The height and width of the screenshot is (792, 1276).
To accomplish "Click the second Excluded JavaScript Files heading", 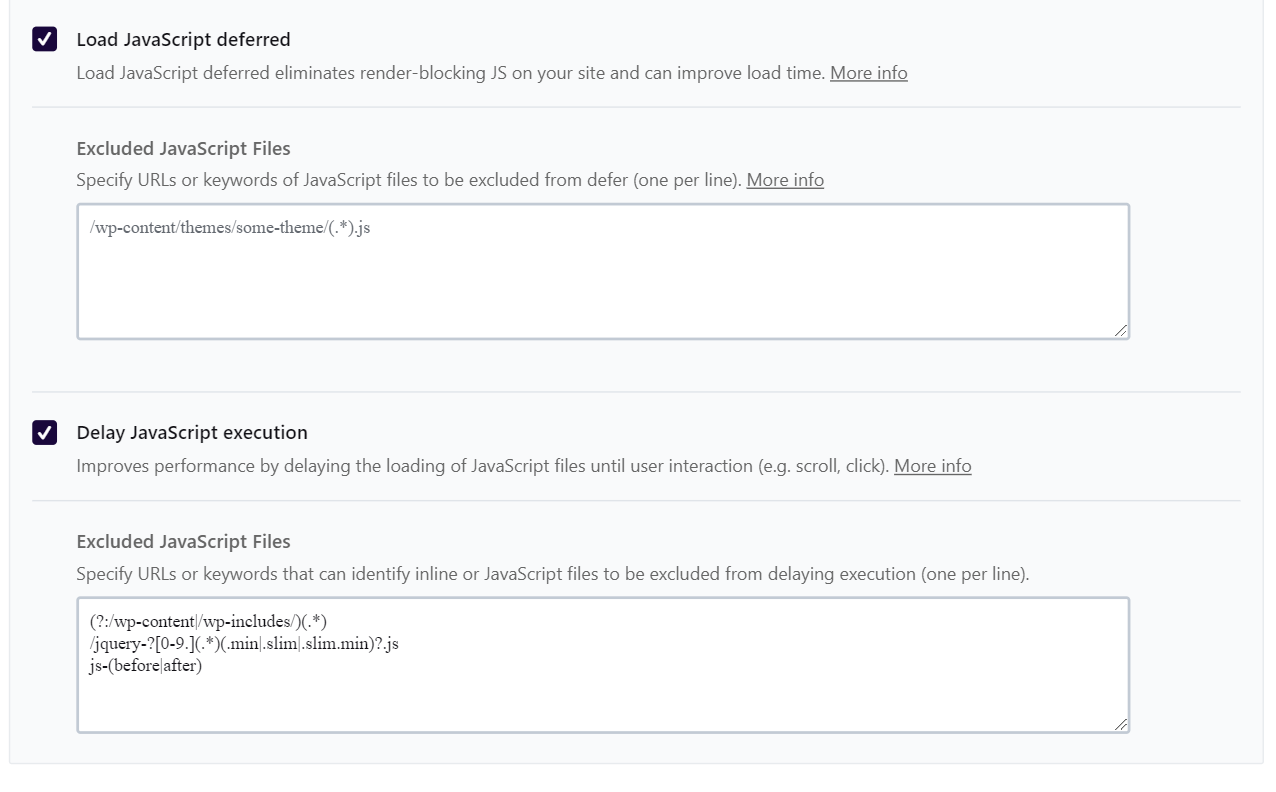I will coord(183,541).
